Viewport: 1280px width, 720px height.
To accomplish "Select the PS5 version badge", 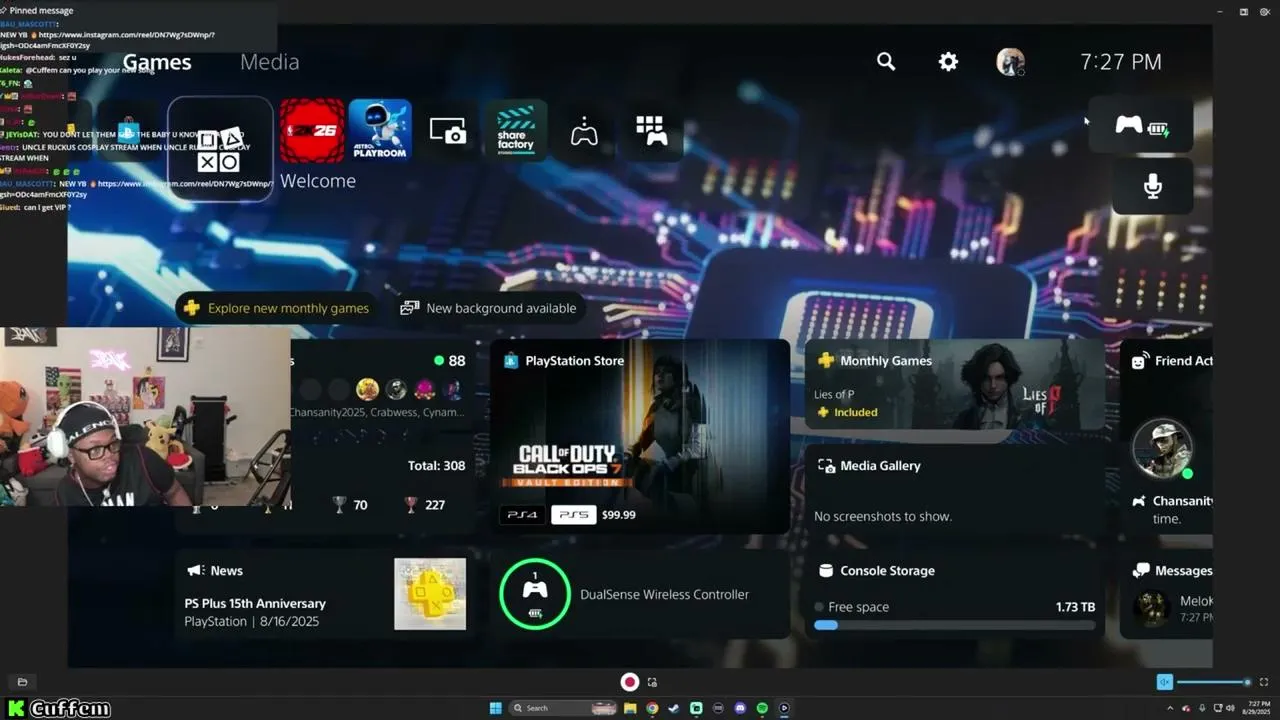I will tap(574, 515).
